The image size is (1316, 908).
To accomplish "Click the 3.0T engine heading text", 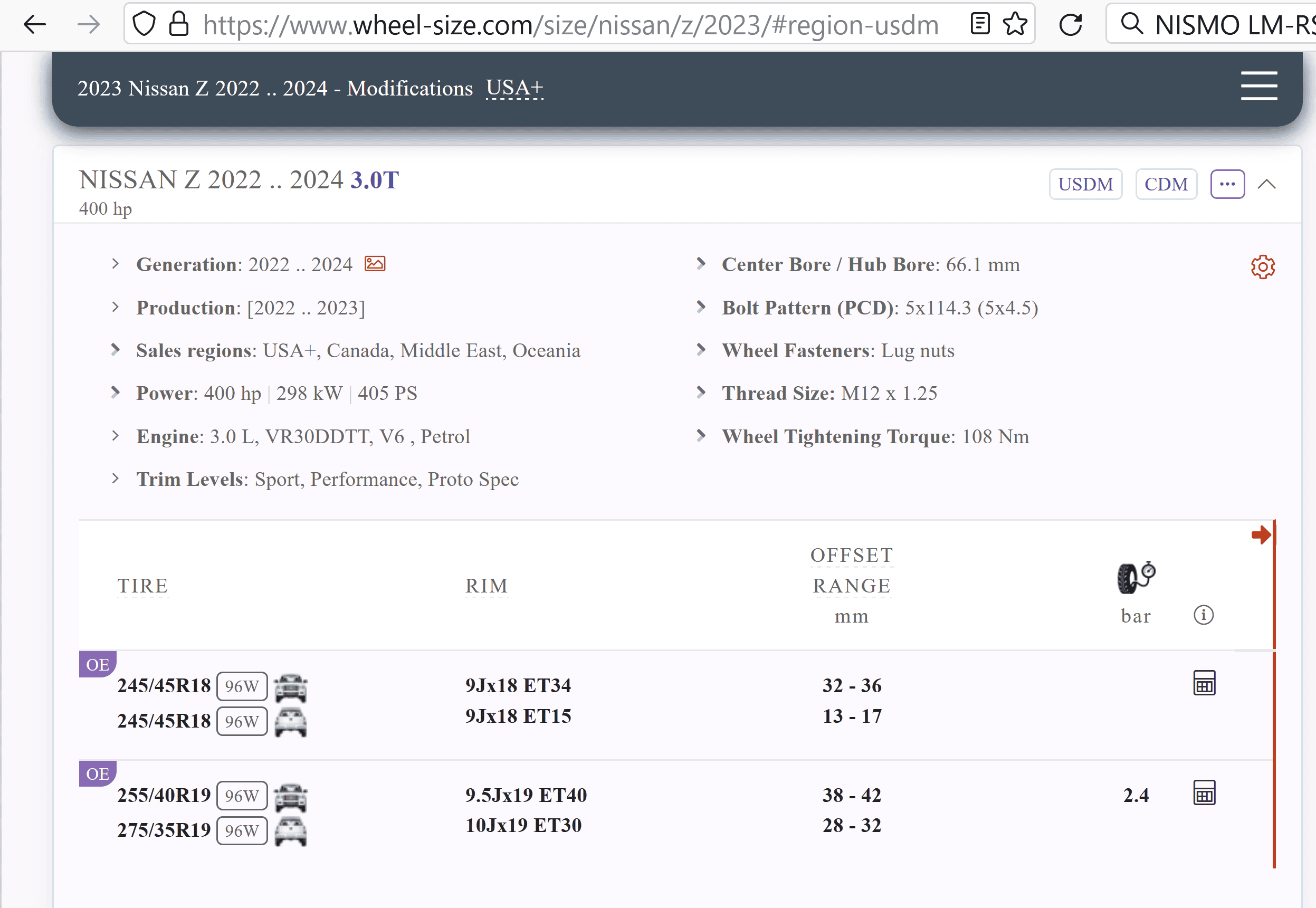I will pos(374,180).
